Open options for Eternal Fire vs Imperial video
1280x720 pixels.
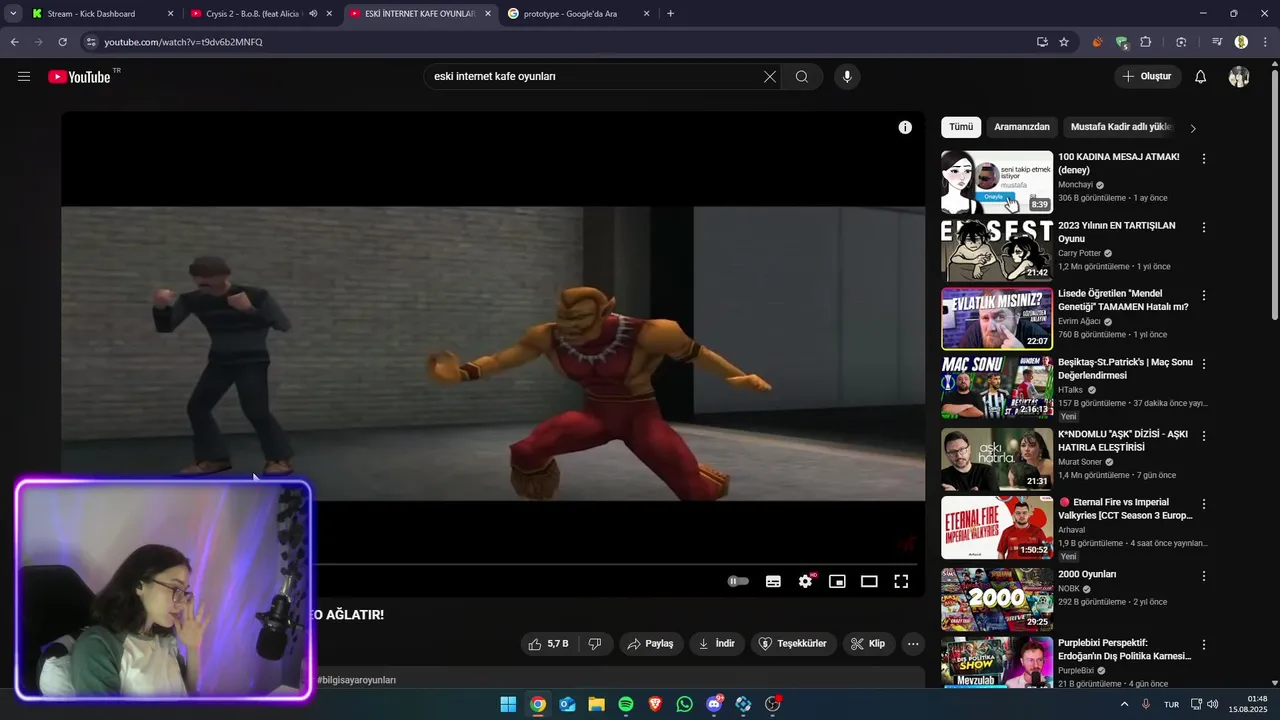1204,504
